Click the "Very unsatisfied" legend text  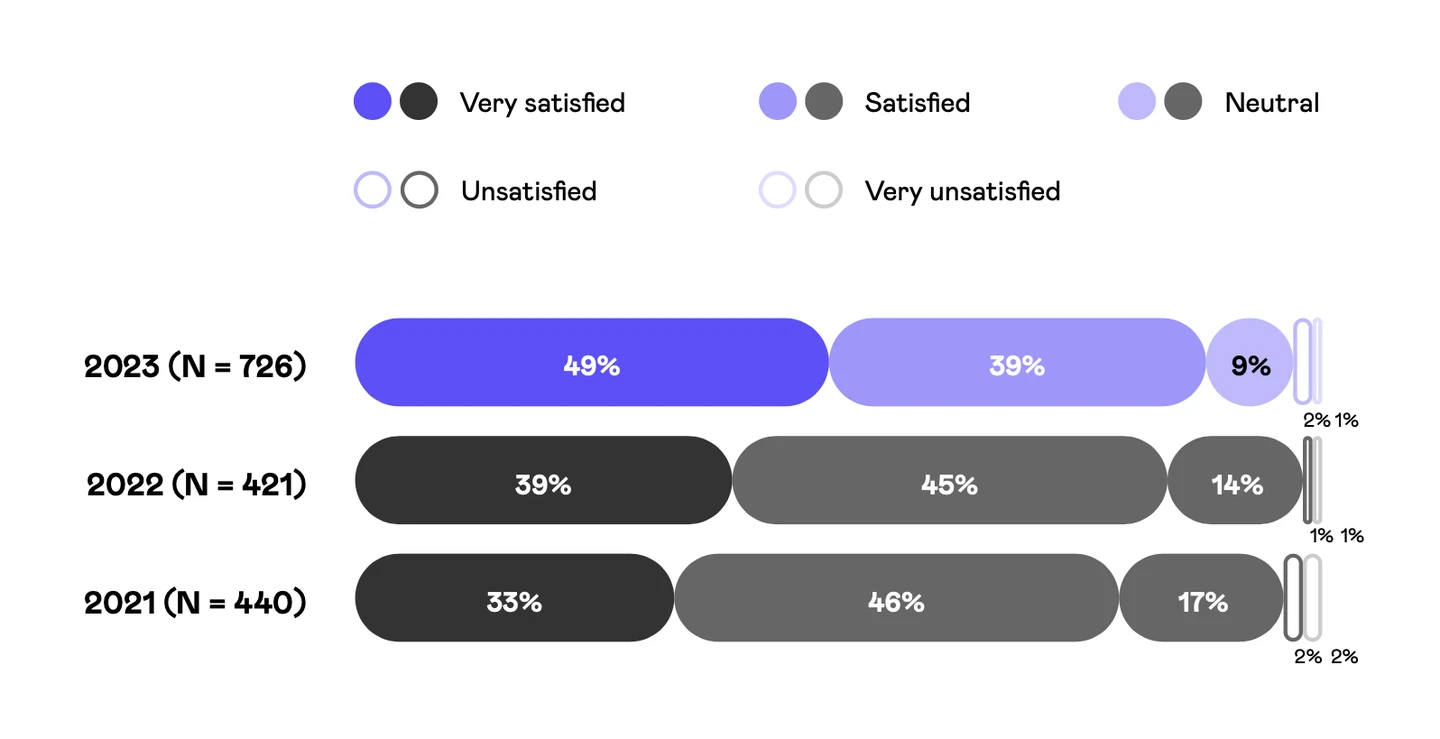[962, 191]
